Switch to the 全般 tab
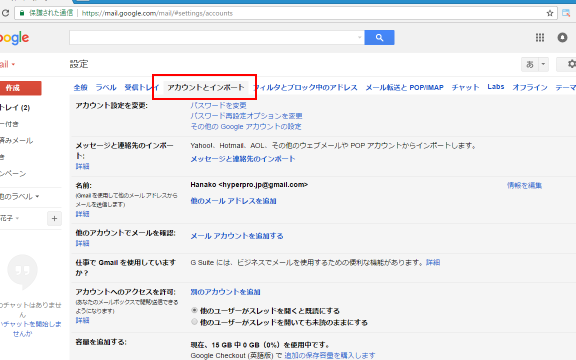576x360 pixels. pyautogui.click(x=80, y=87)
